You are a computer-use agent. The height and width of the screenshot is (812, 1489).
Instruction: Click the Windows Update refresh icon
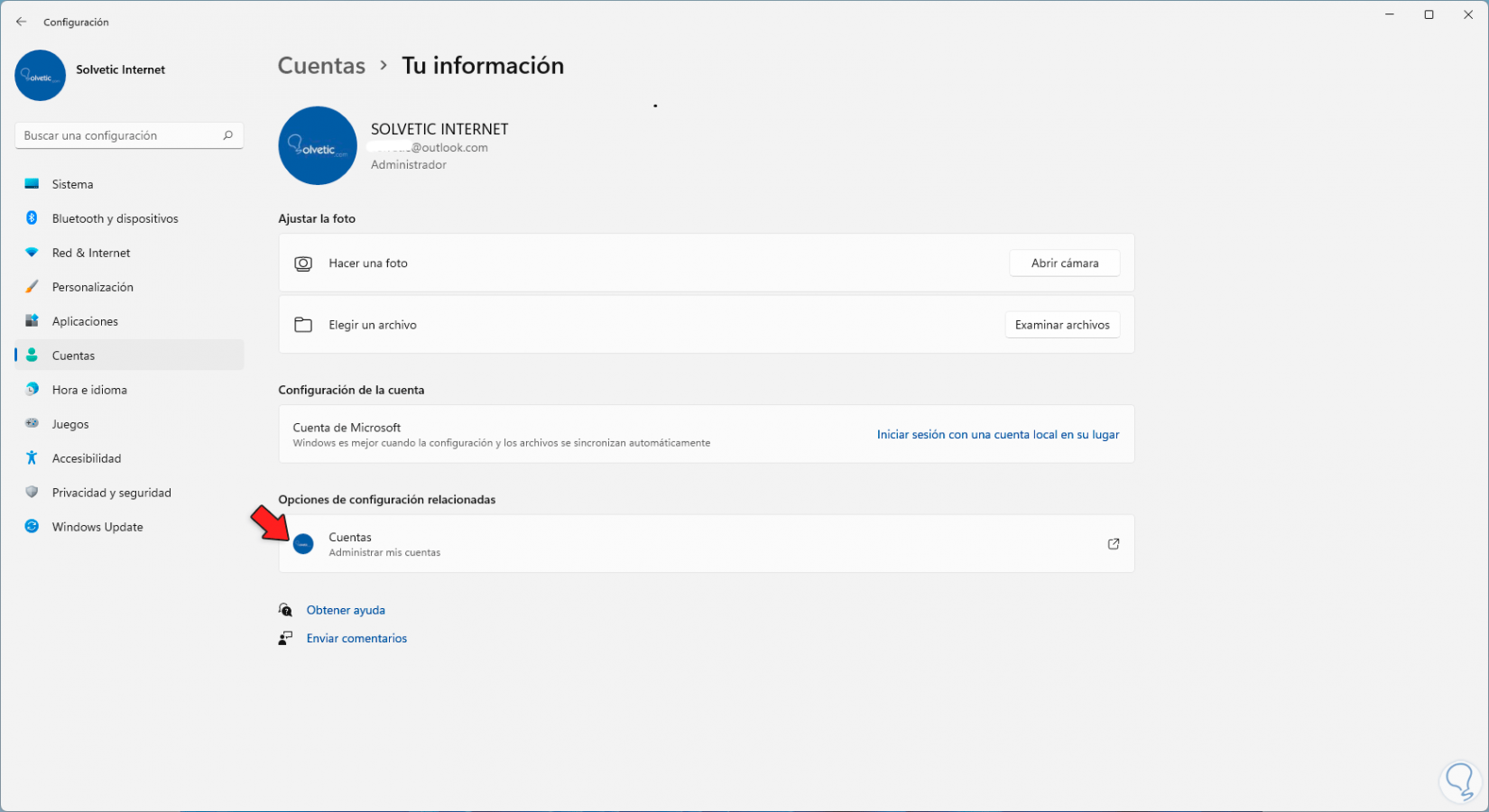(x=32, y=527)
